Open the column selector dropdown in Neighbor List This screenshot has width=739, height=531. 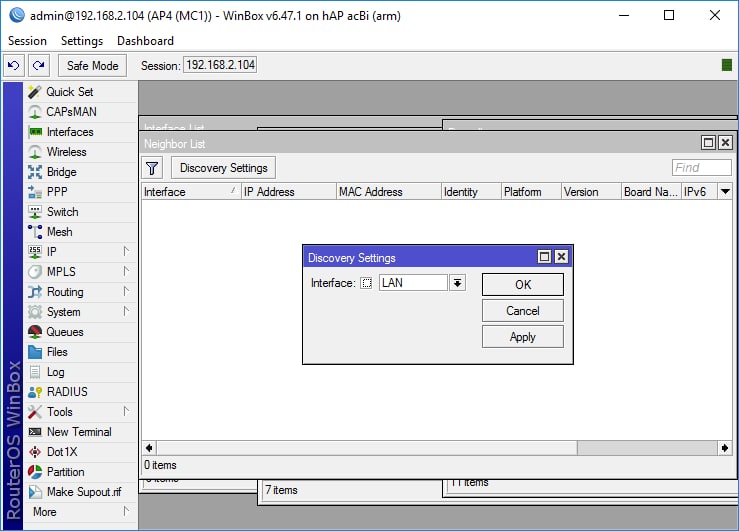click(725, 192)
